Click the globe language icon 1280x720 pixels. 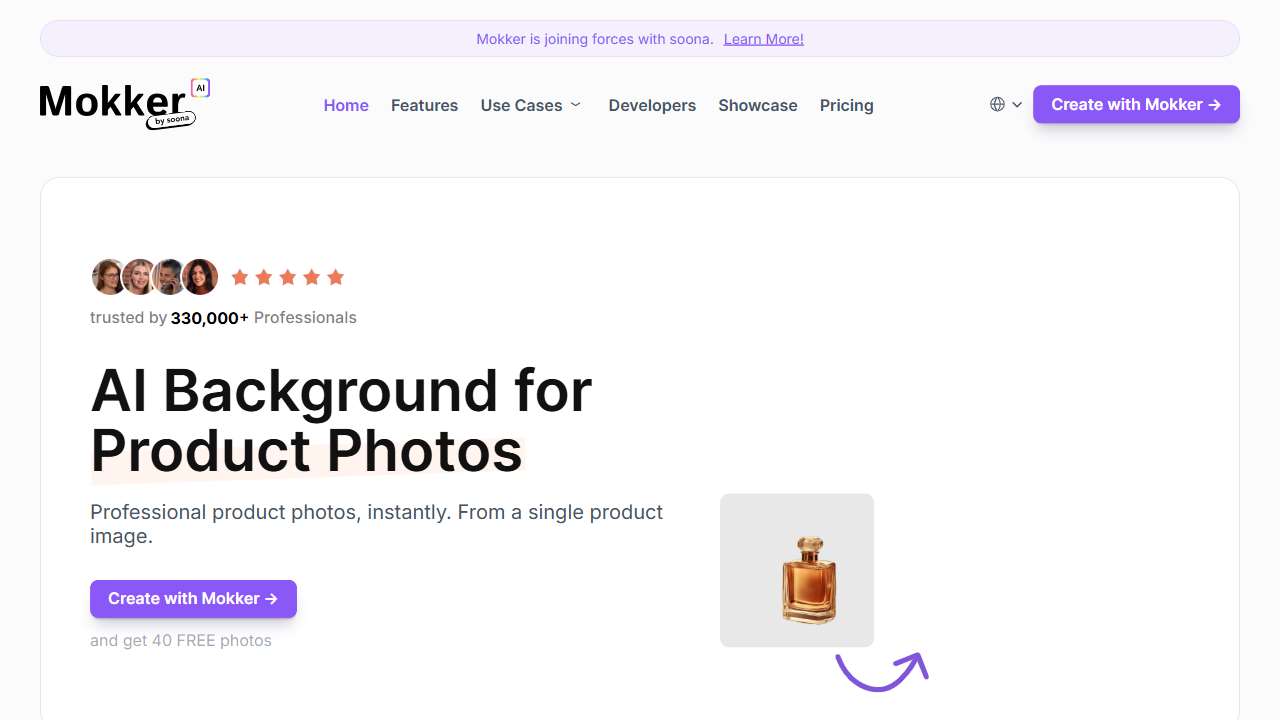[x=997, y=104]
